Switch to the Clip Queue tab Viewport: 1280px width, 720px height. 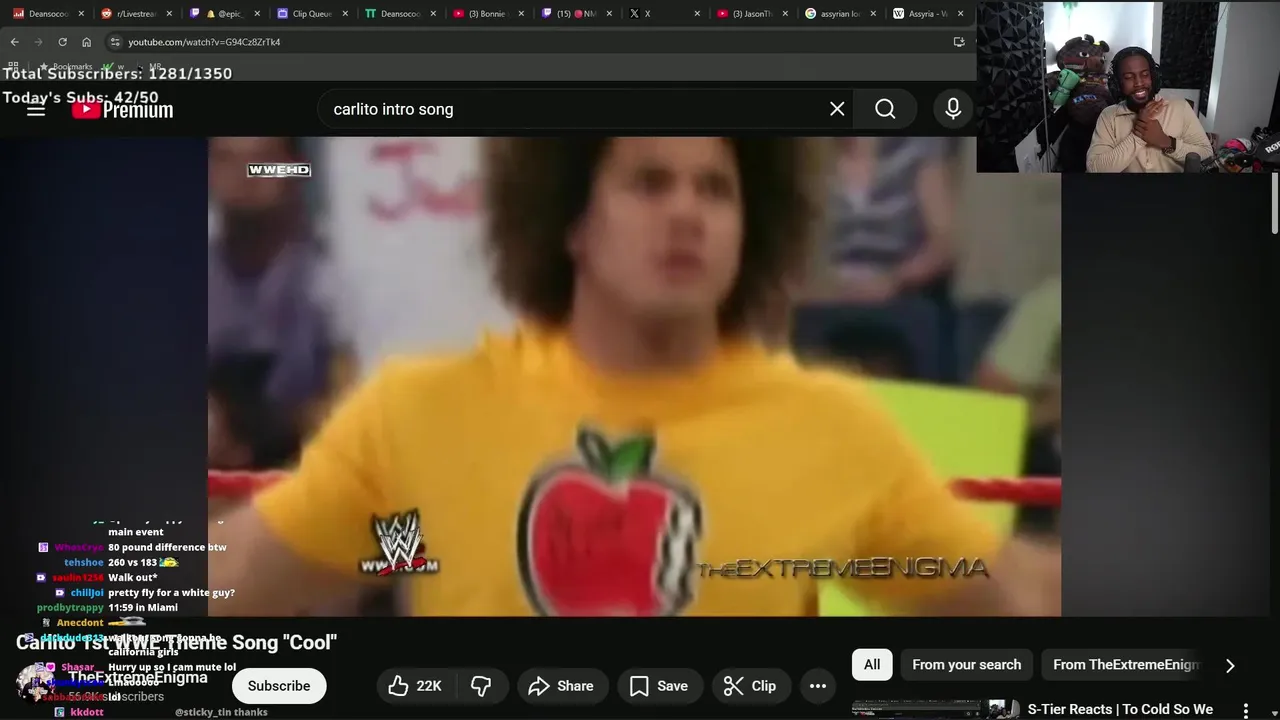(x=313, y=14)
